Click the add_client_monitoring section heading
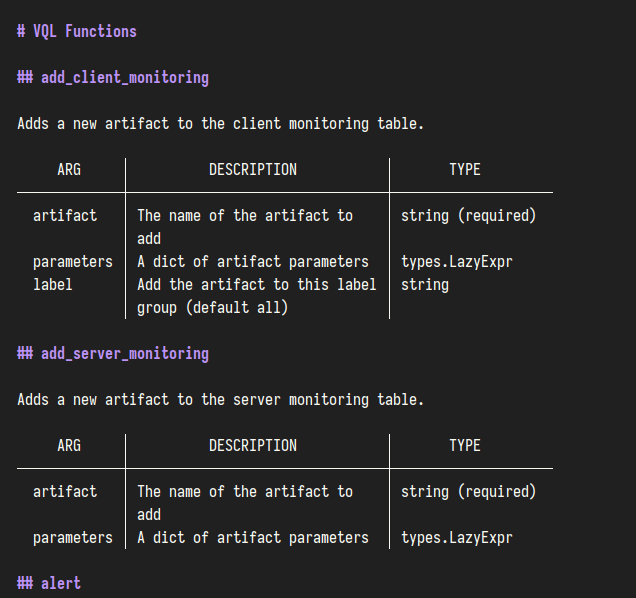This screenshot has width=636, height=598. (x=113, y=77)
